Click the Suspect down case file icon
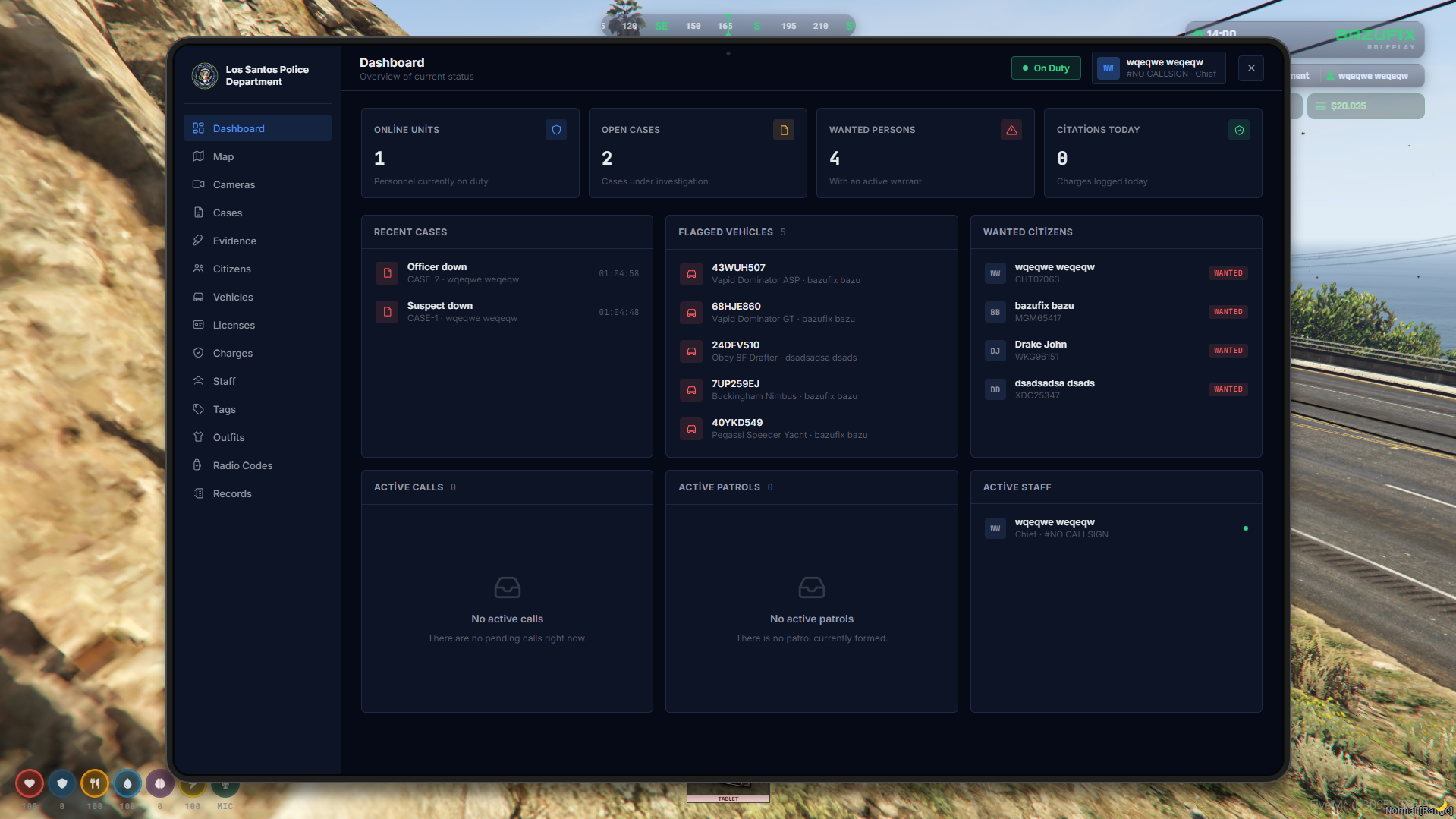The width and height of the screenshot is (1456, 819). tap(387, 312)
